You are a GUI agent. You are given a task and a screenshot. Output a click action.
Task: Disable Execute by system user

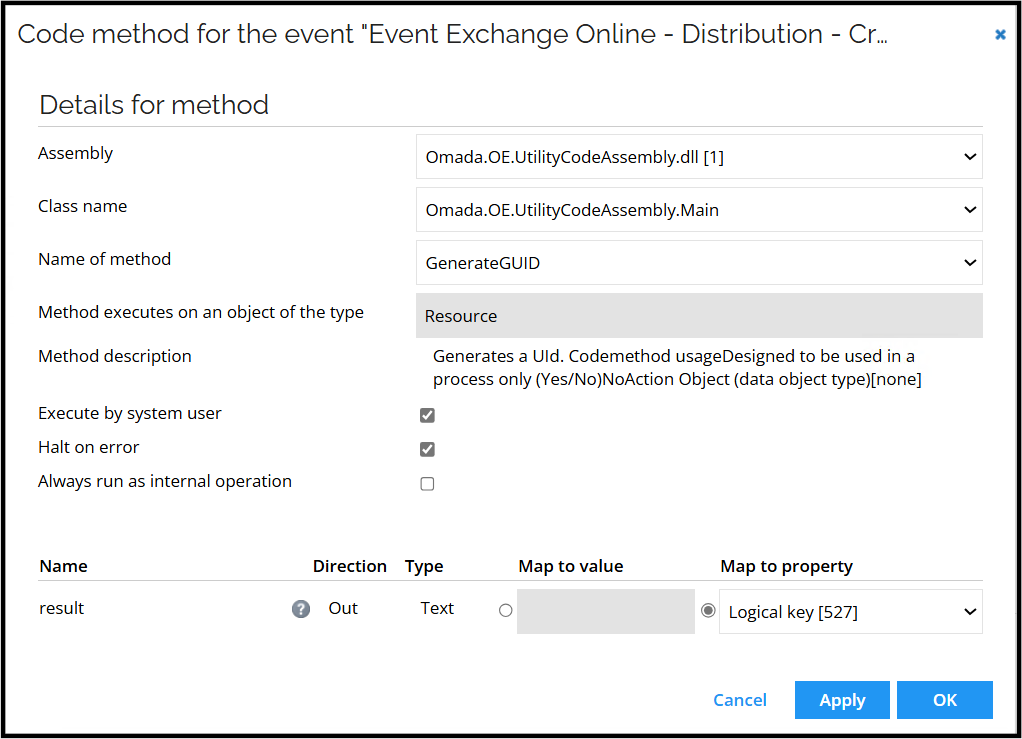coord(427,414)
